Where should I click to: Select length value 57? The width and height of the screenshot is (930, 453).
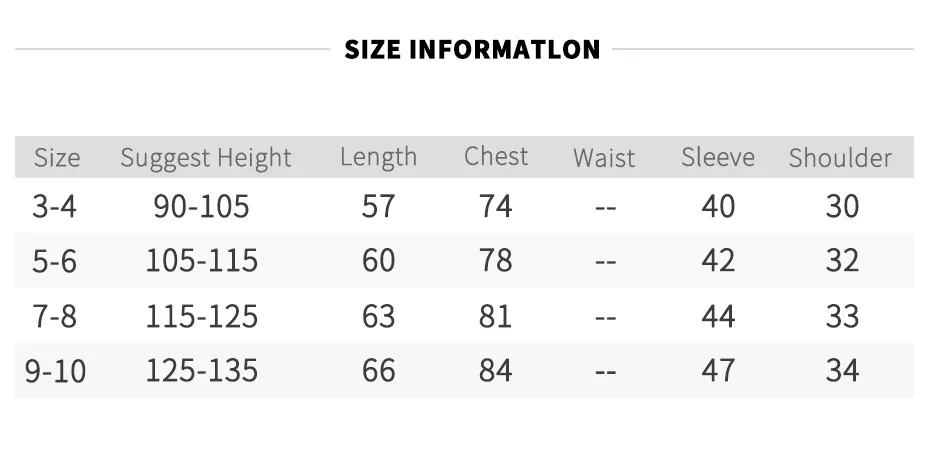[378, 206]
